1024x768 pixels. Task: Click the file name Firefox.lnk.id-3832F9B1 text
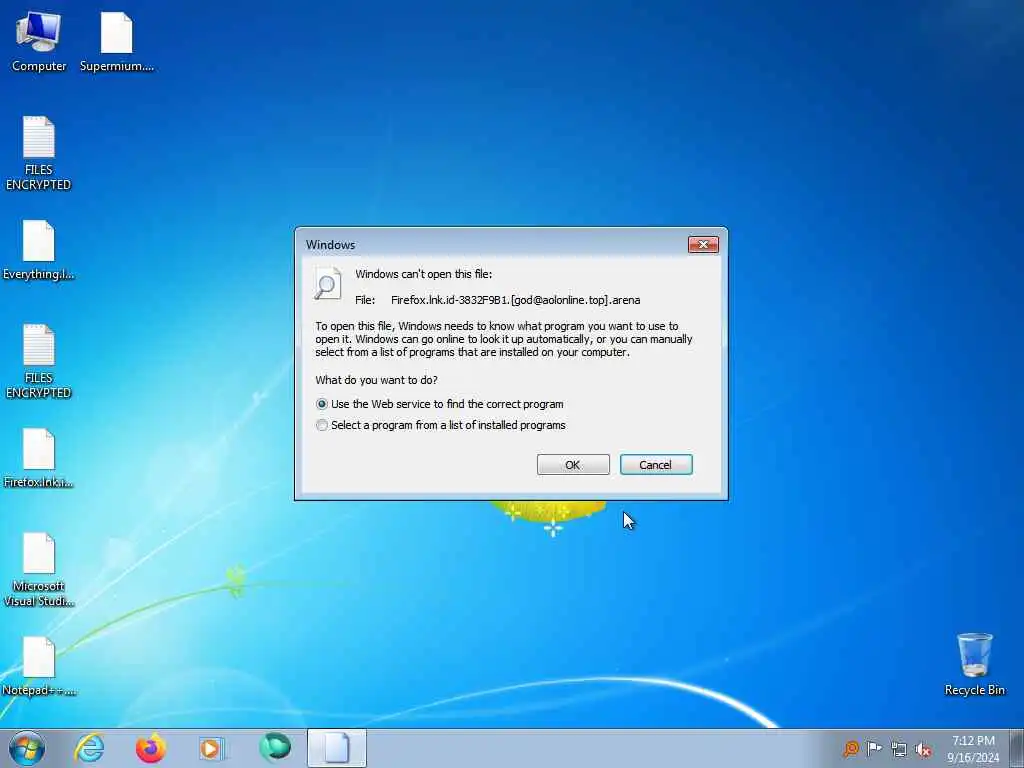pos(515,300)
